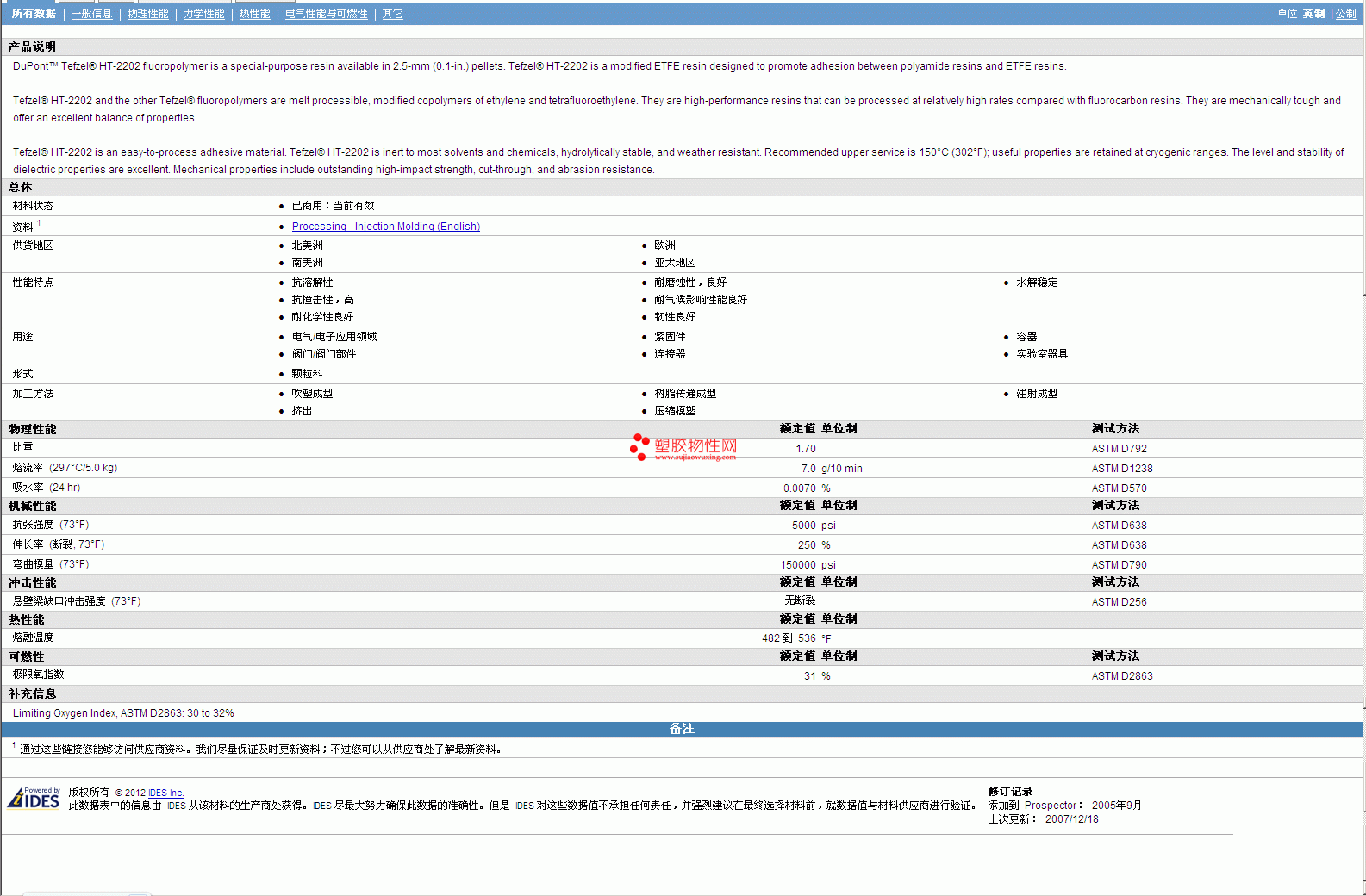Click the 补充信息 section header
Image resolution: width=1366 pixels, height=896 pixels.
tap(32, 694)
